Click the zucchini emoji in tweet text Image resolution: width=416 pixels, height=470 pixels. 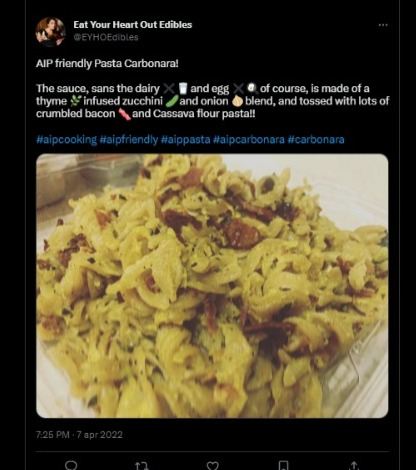tap(172, 101)
